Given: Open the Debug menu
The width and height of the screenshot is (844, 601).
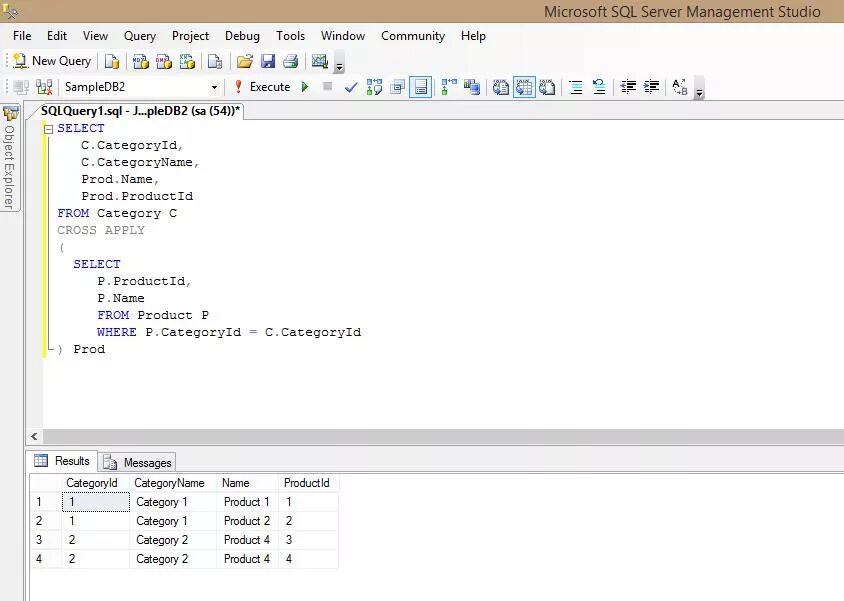Looking at the screenshot, I should tap(242, 36).
